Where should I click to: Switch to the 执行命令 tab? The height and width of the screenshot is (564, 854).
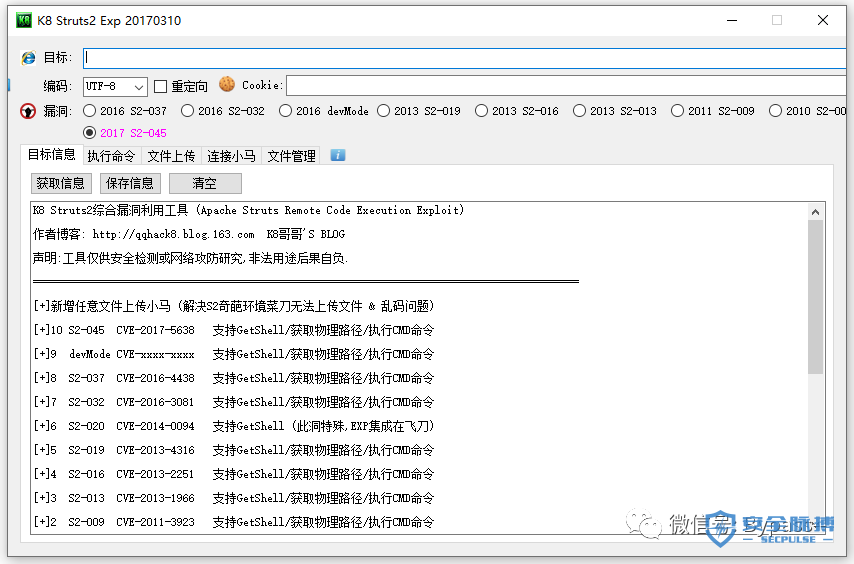pyautogui.click(x=111, y=156)
